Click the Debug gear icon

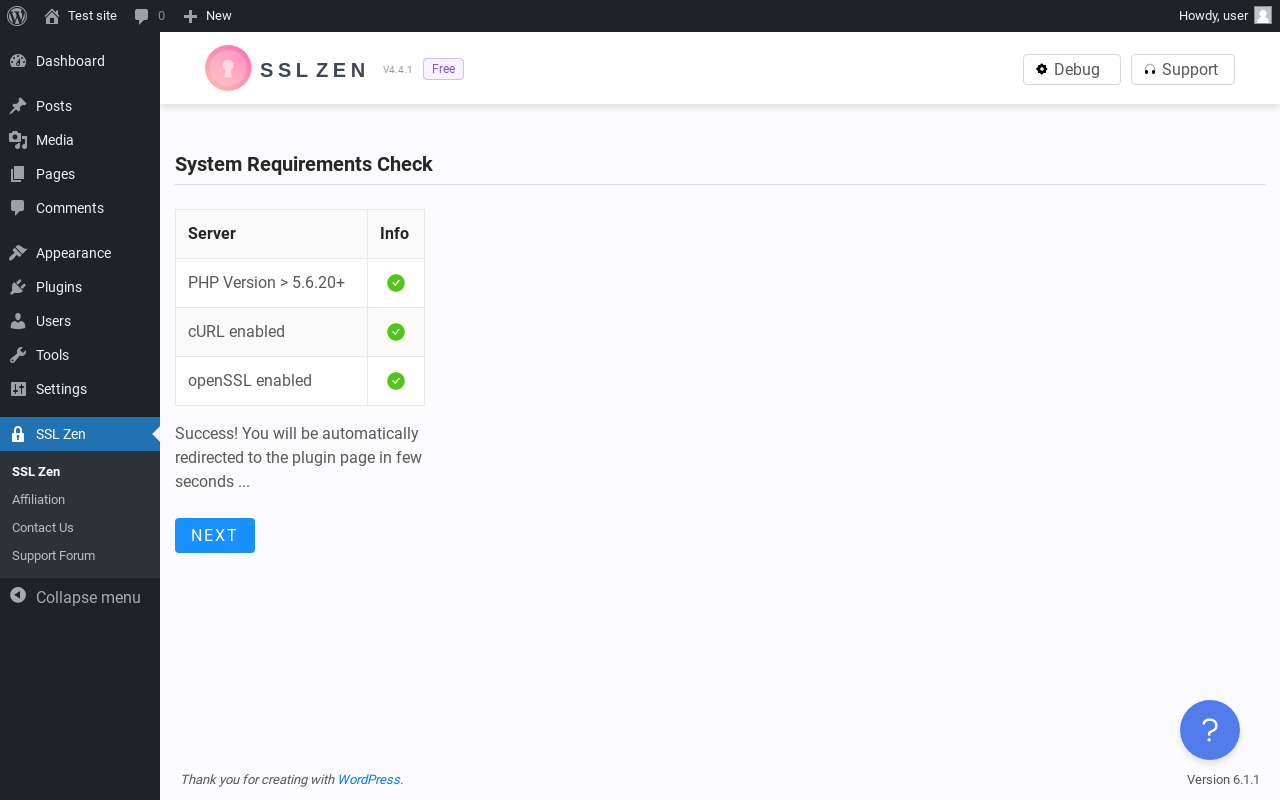pyautogui.click(x=1042, y=69)
